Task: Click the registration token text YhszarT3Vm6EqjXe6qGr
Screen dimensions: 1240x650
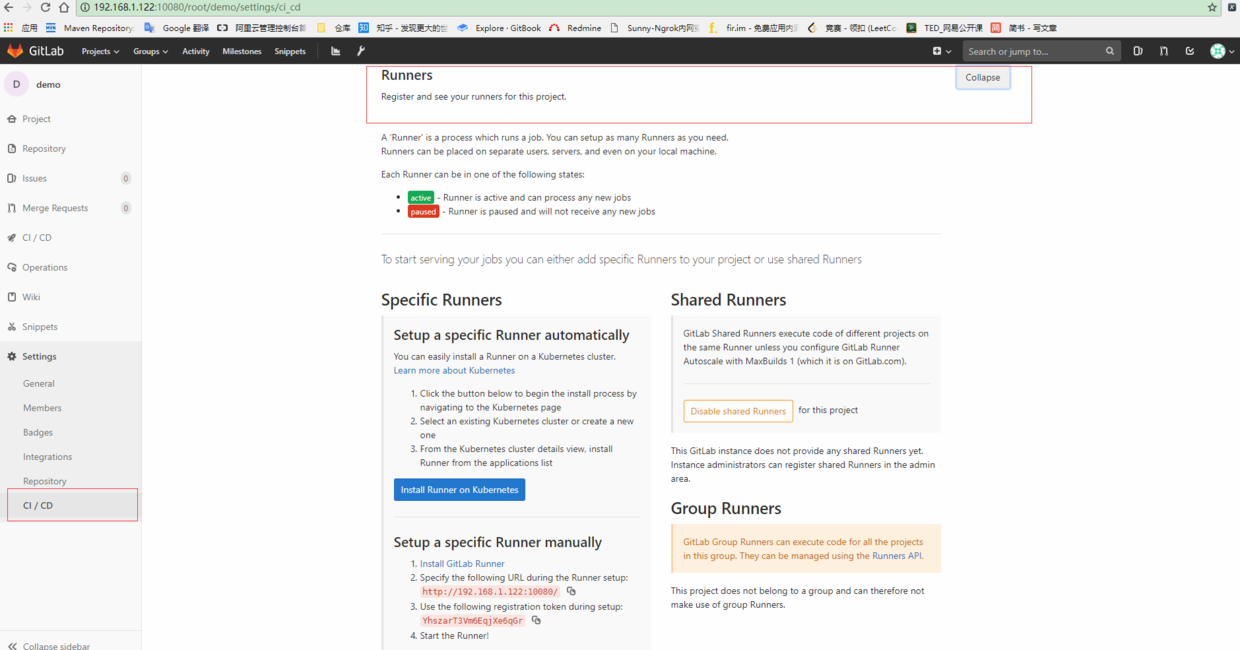Action: click(x=472, y=621)
